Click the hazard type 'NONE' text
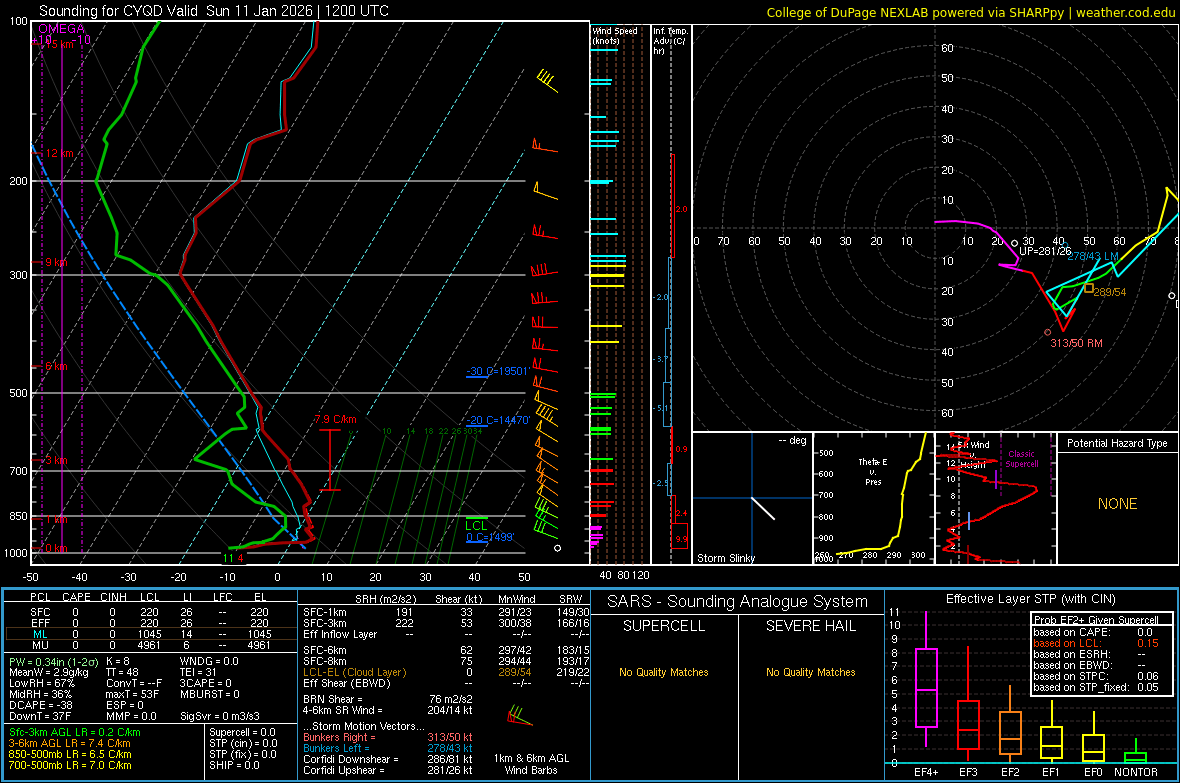The image size is (1180, 783). [x=1117, y=504]
